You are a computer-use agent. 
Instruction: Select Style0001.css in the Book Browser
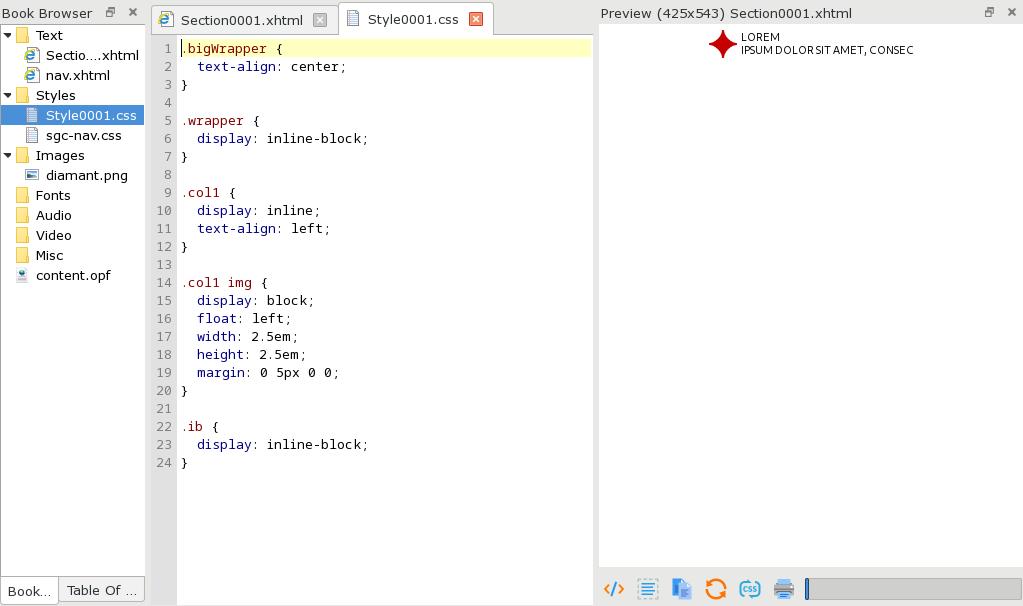(91, 115)
